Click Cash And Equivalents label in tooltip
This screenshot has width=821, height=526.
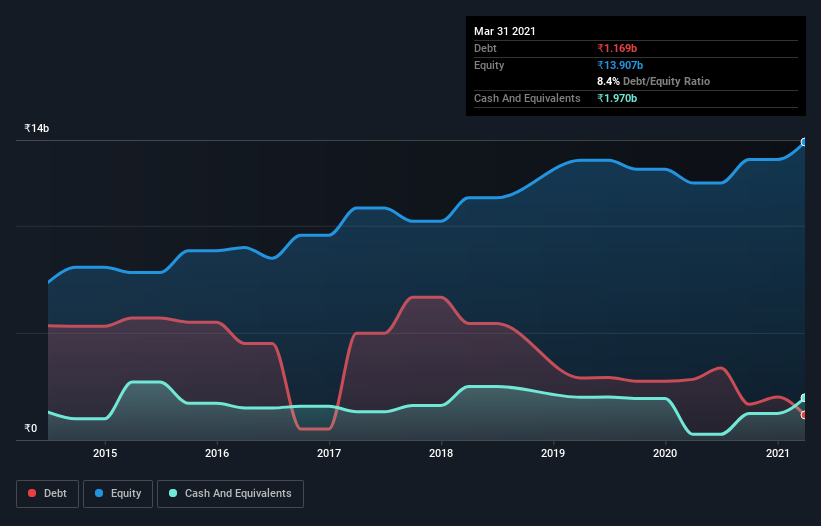pos(527,98)
